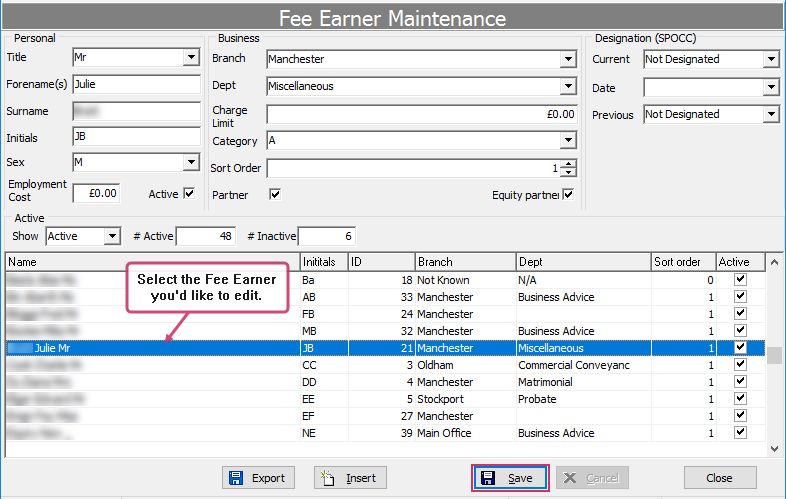The image size is (786, 499).
Task: Toggle Active checkbox for NE row
Action: (740, 432)
